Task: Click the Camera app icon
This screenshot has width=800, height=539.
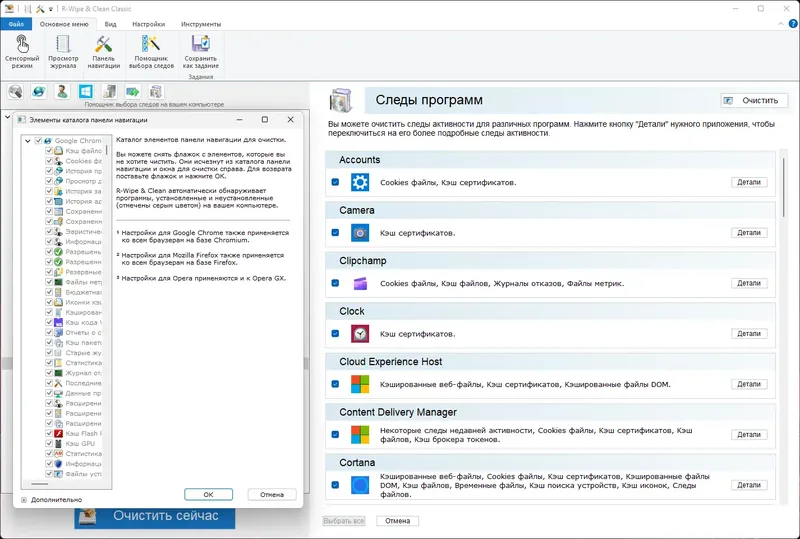Action: (360, 233)
